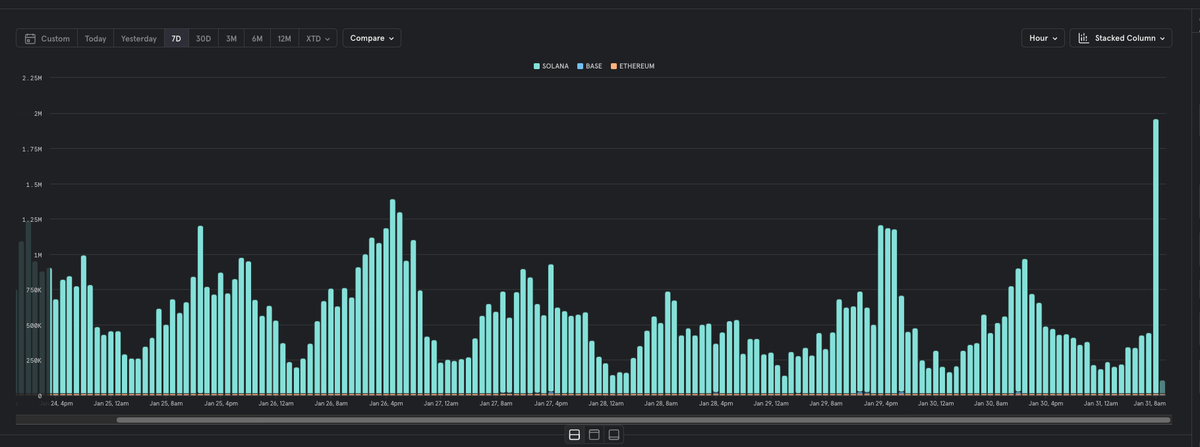
Task: Switch to the 6M time range
Action: tap(257, 38)
